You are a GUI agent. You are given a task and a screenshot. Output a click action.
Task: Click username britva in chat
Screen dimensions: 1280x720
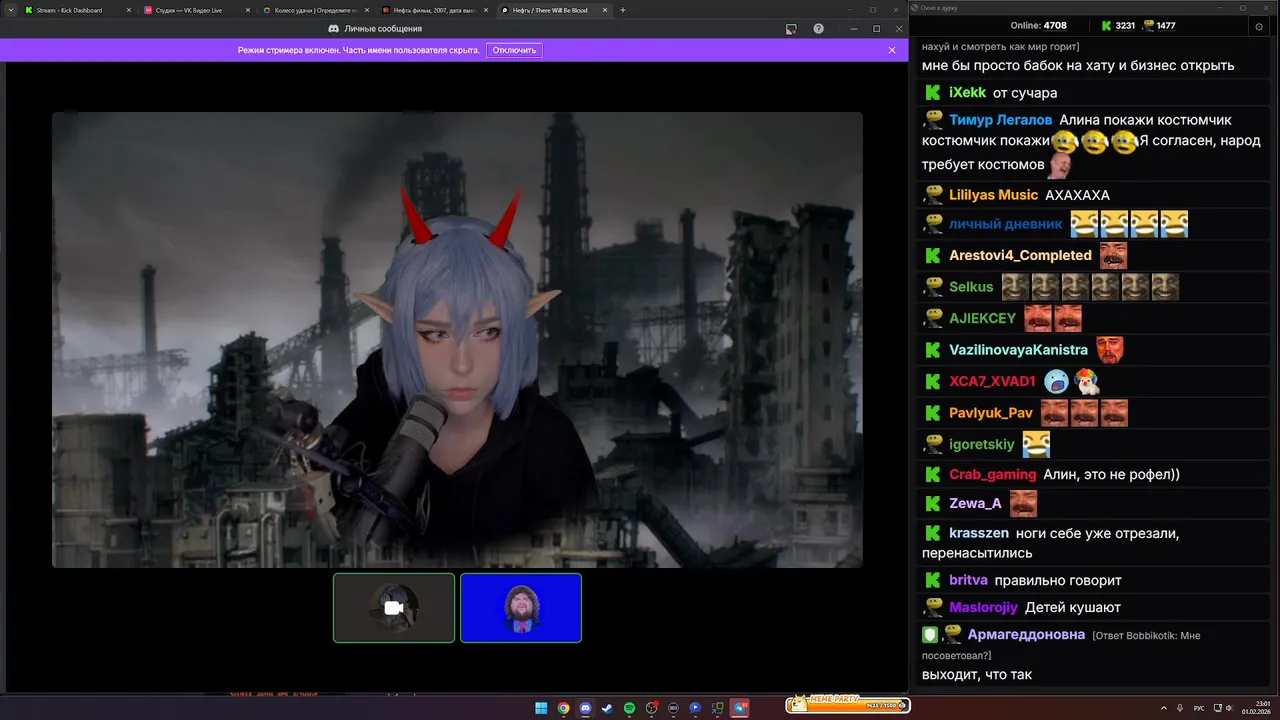point(968,580)
